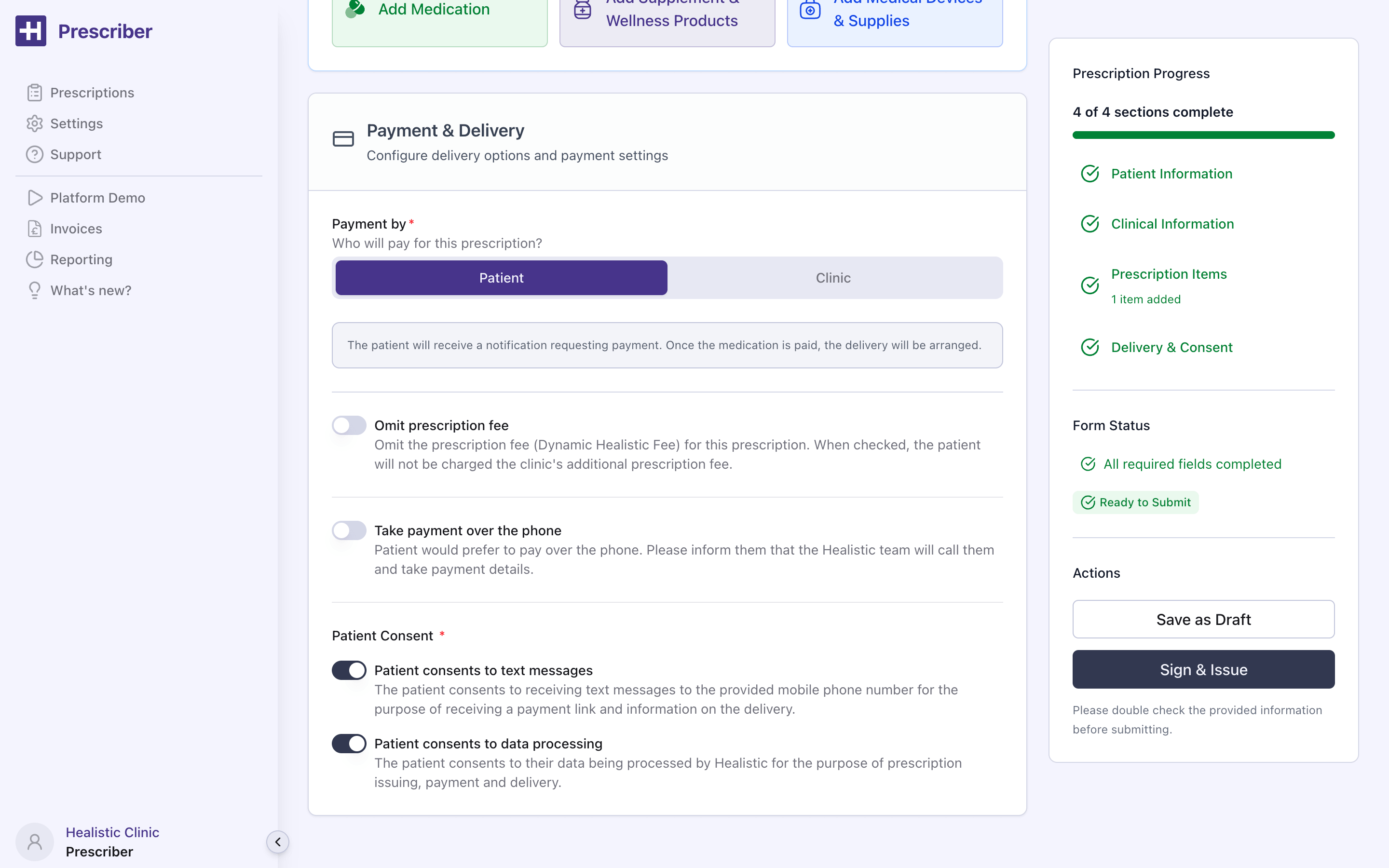Click the medical devices icon
The height and width of the screenshot is (868, 1389).
[x=810, y=10]
